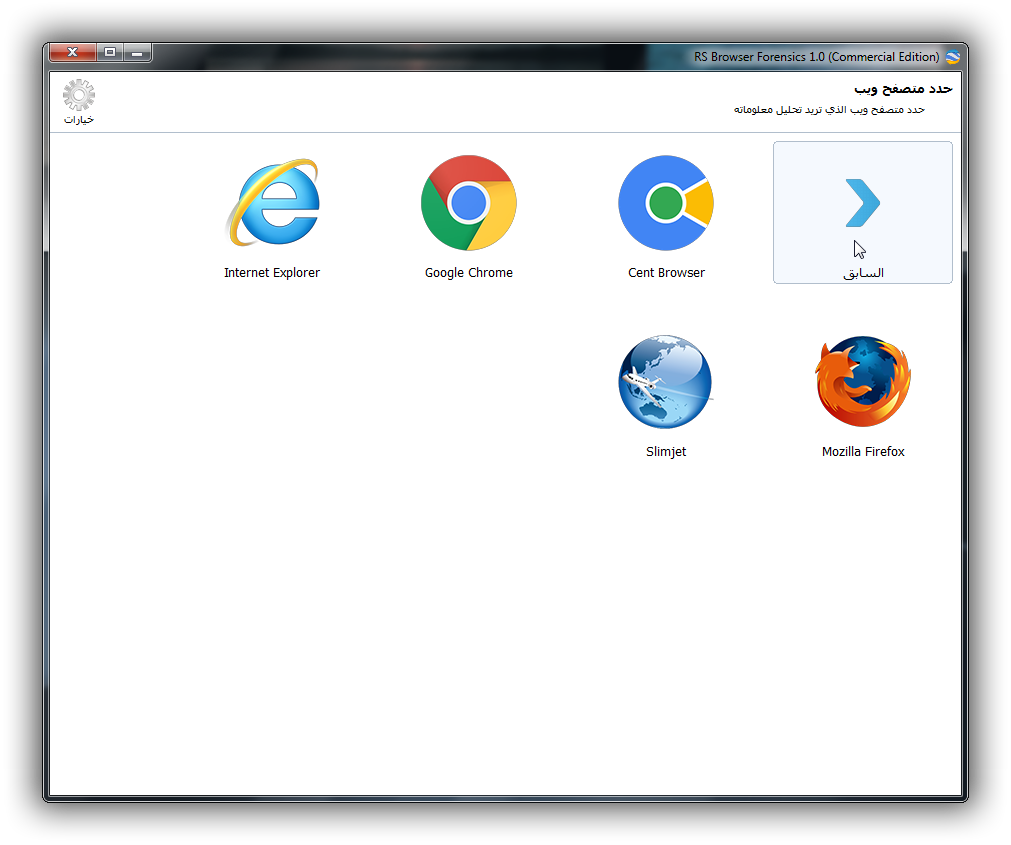Select the Mozilla Firefox browser icon
The image size is (1011, 845).
tap(862, 381)
